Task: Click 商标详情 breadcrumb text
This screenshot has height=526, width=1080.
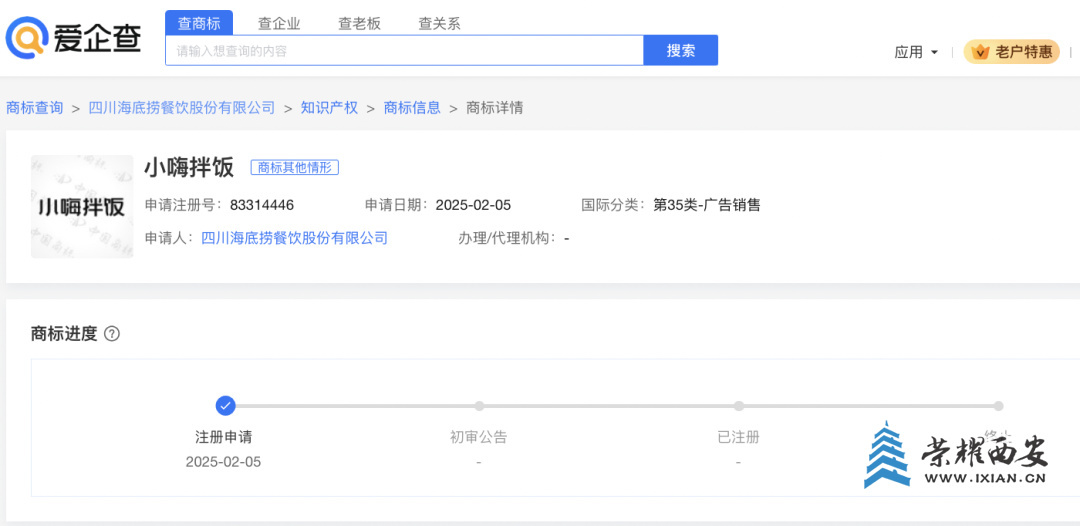Action: point(495,108)
